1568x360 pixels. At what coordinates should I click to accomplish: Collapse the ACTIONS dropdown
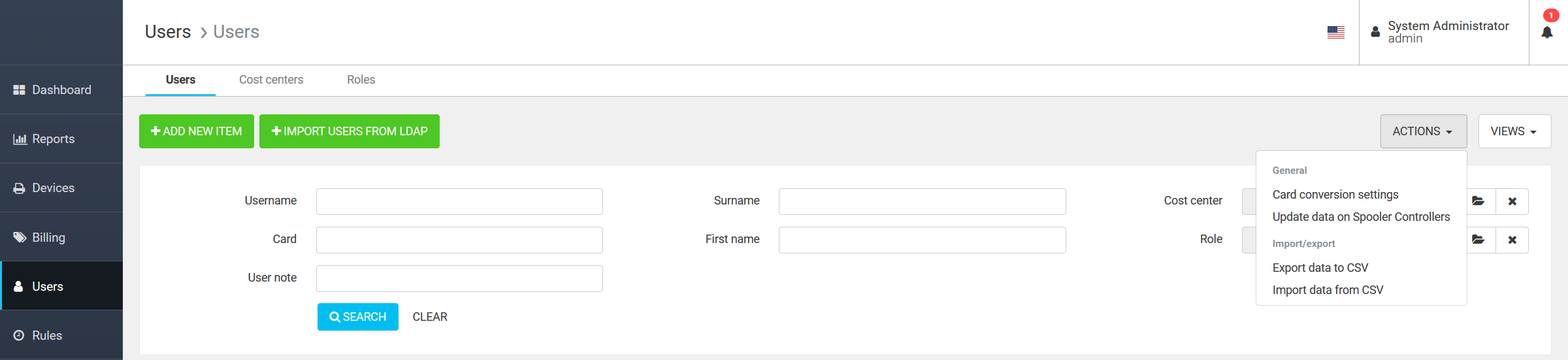click(x=1423, y=131)
